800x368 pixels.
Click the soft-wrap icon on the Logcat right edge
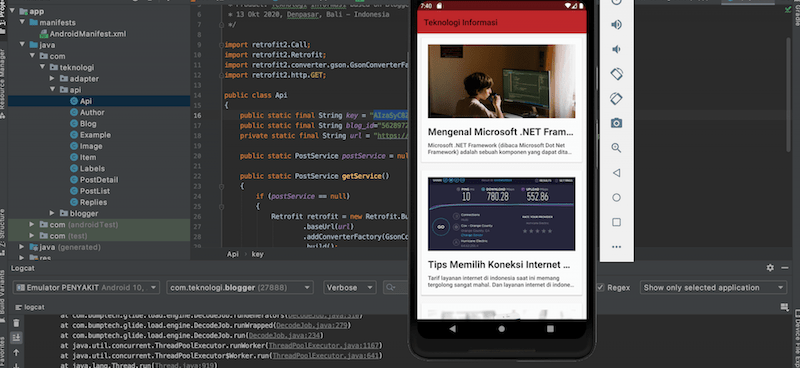(785, 307)
